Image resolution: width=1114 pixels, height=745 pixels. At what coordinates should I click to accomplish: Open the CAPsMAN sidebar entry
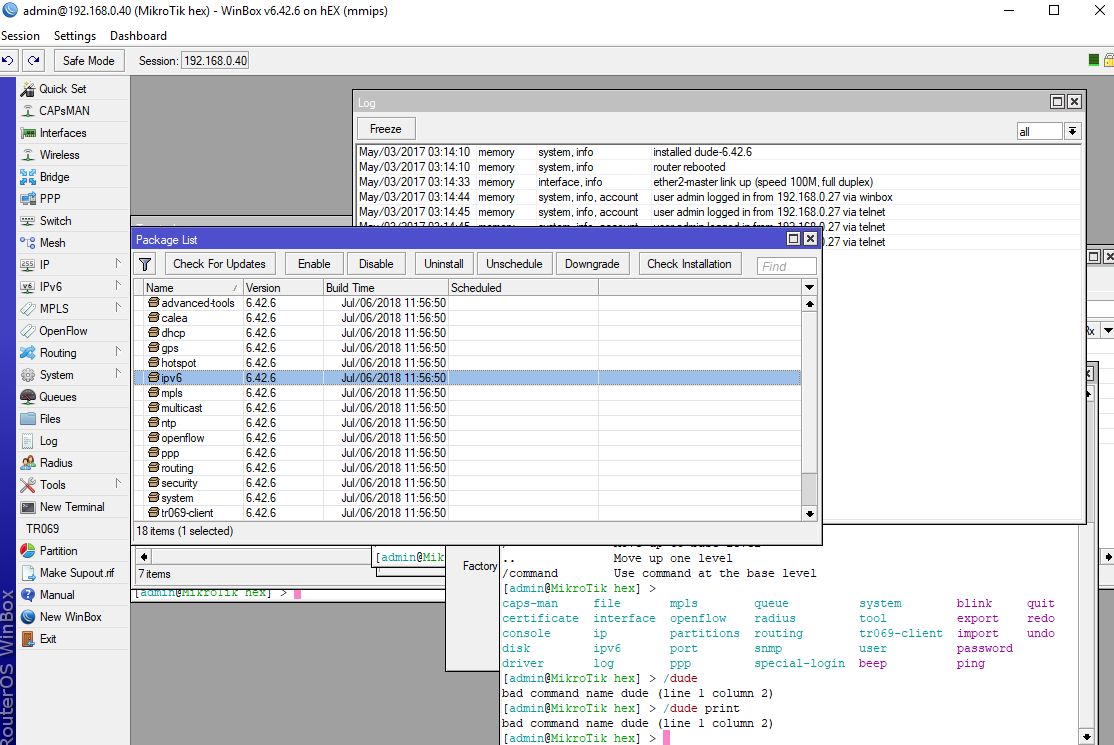point(64,111)
